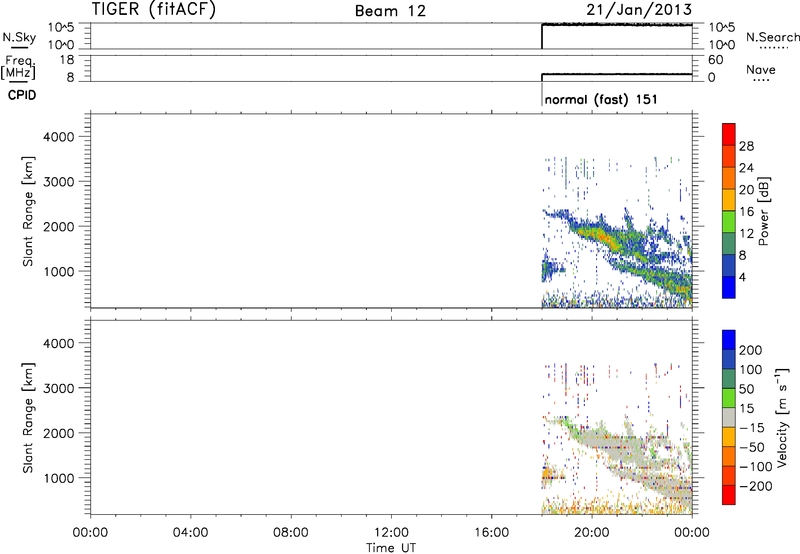The image size is (800, 554).
Task: Select the "Freq. [MHz]" axis label
Action: (x=18, y=67)
